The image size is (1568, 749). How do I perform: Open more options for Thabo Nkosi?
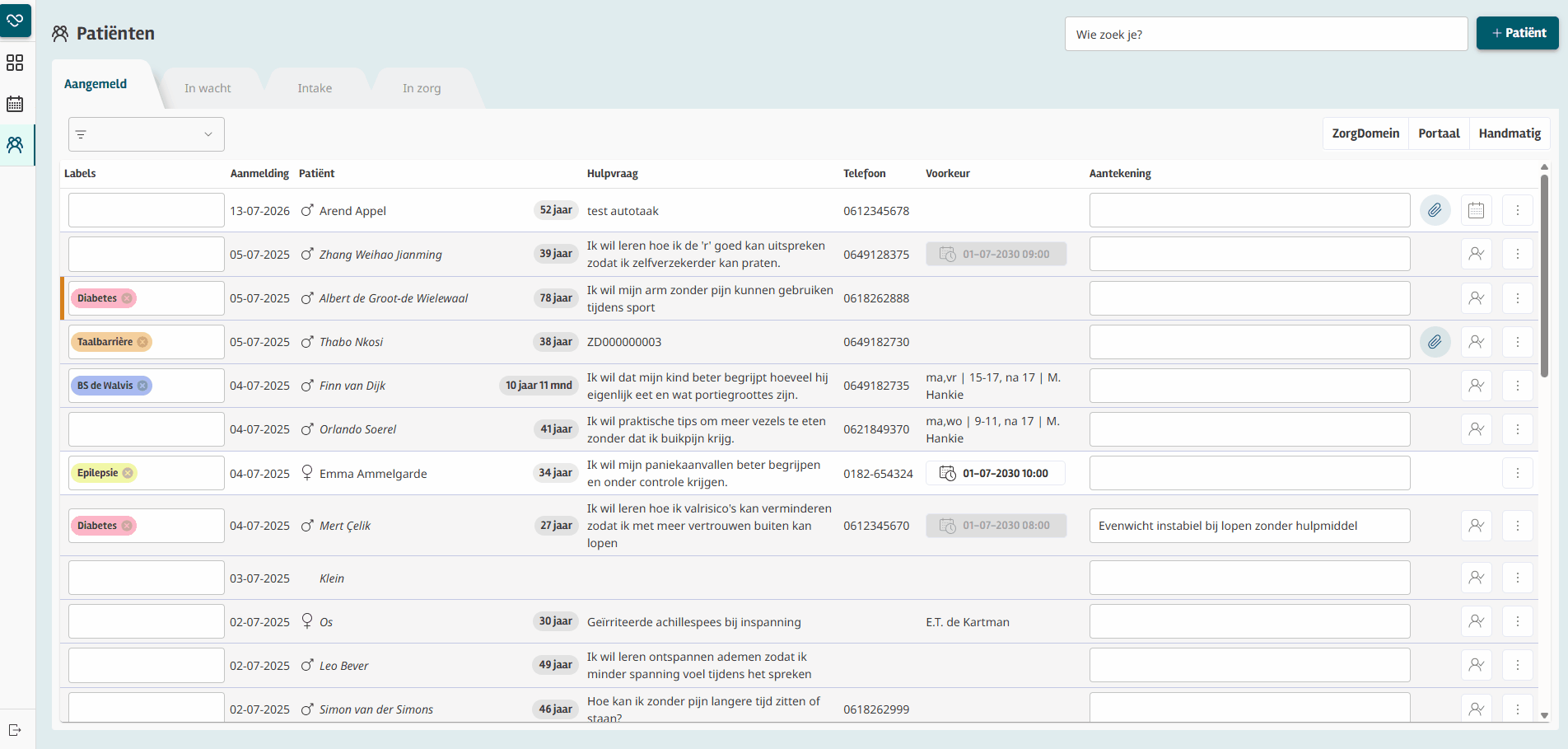point(1518,342)
